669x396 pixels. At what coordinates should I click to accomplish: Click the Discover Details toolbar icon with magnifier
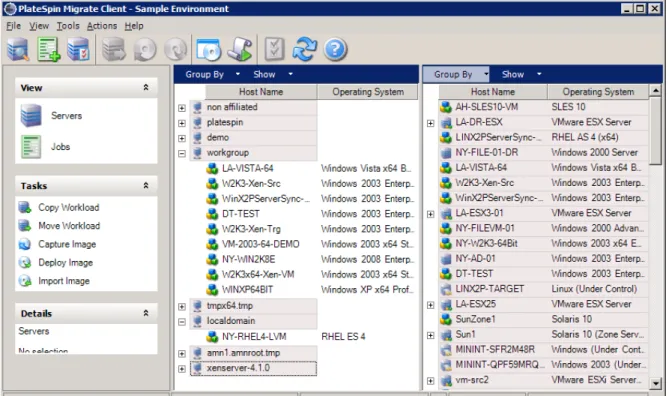coord(18,49)
